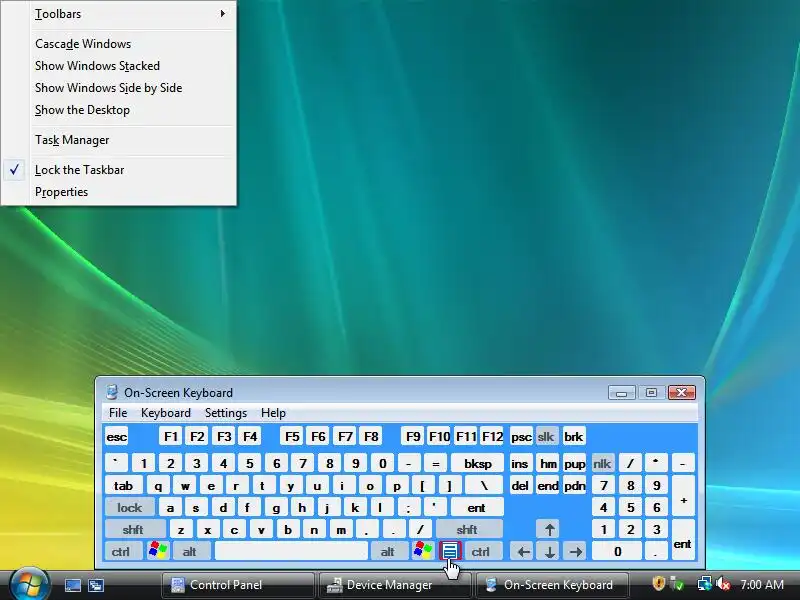Toggle the right shft key
The height and width of the screenshot is (600, 800).
[x=467, y=529]
